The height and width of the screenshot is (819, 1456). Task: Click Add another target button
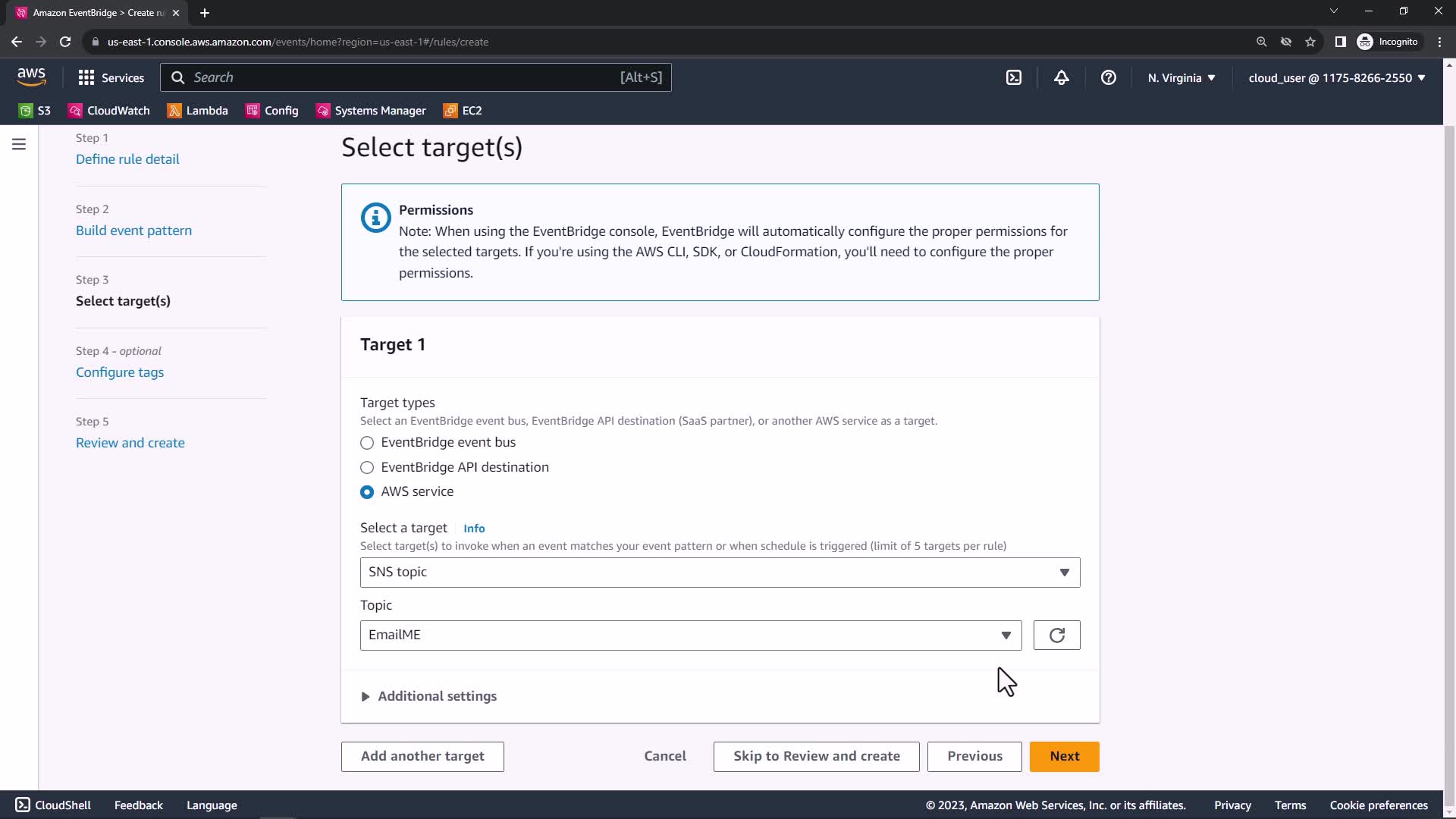[422, 756]
